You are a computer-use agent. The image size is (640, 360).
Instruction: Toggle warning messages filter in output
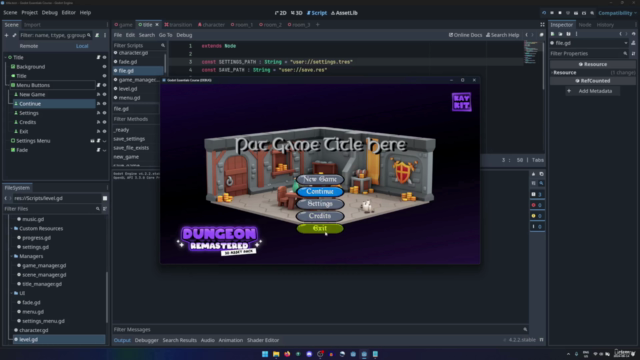tap(537, 216)
